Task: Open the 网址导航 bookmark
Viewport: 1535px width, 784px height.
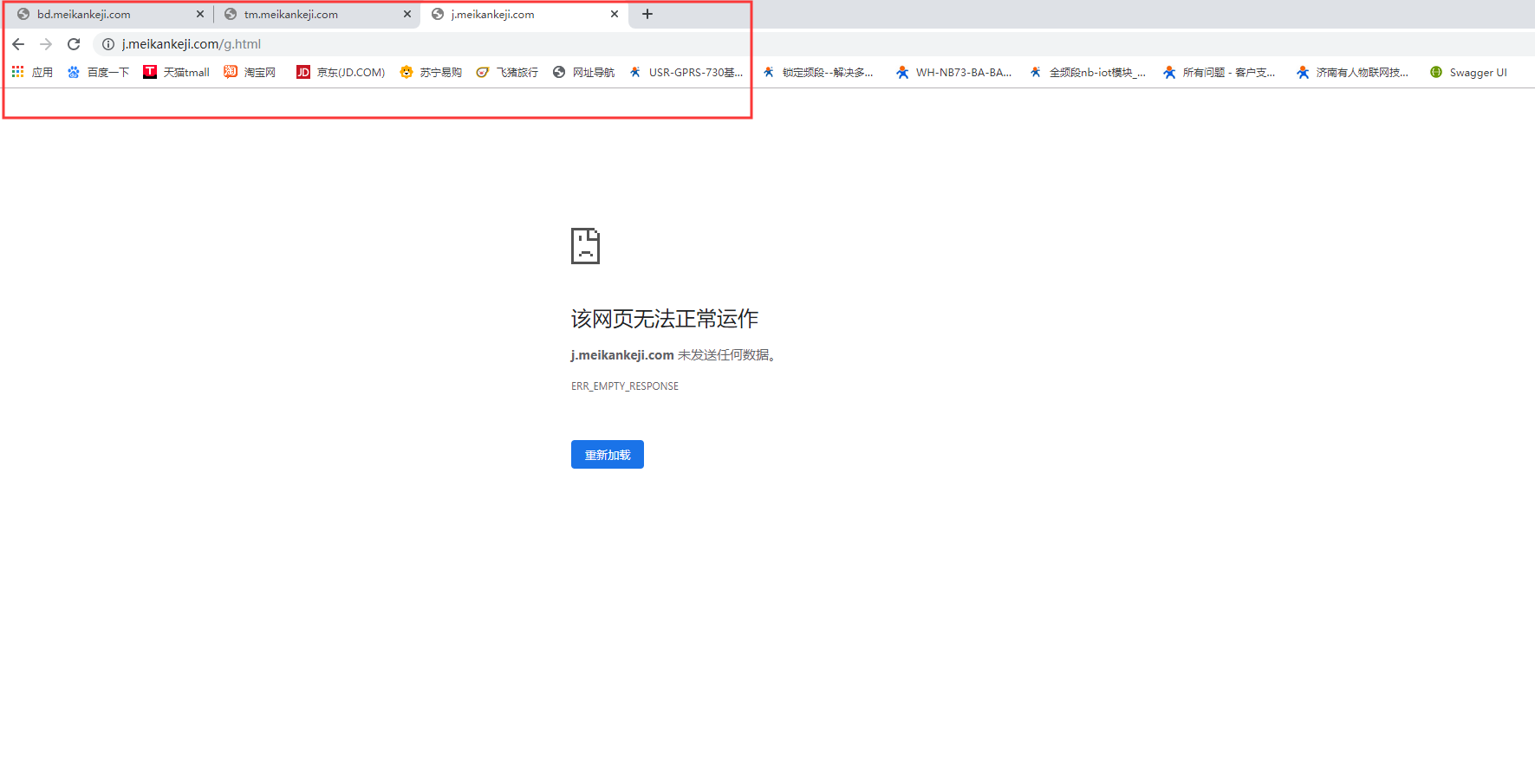Action: point(583,73)
